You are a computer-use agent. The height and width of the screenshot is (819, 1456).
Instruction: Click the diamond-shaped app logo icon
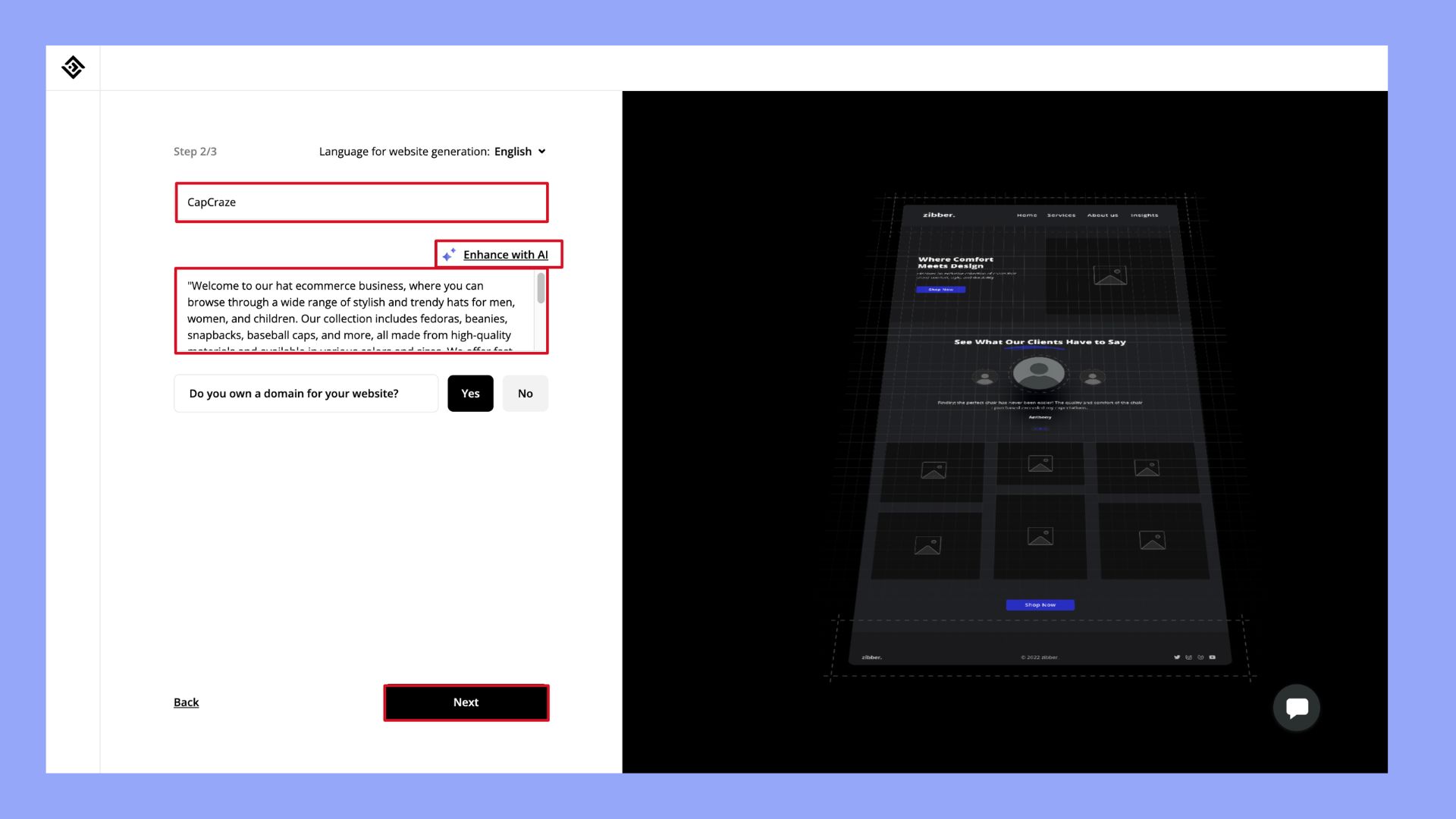coord(73,67)
